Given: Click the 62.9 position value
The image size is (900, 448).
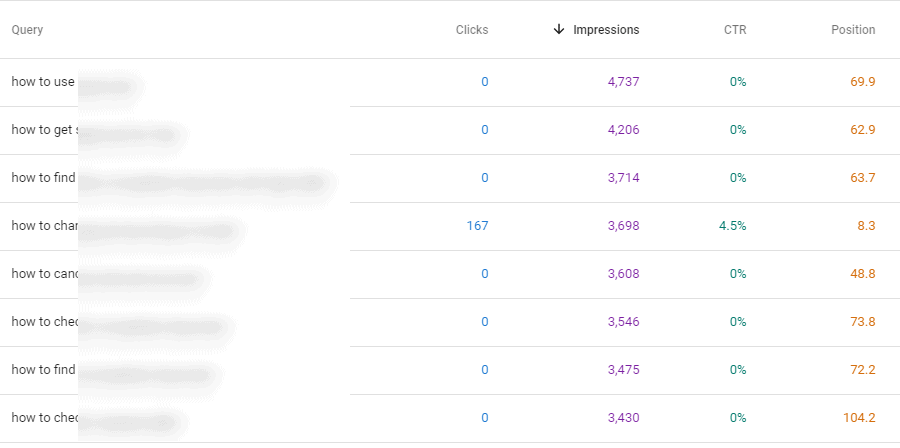Looking at the screenshot, I should [863, 130].
